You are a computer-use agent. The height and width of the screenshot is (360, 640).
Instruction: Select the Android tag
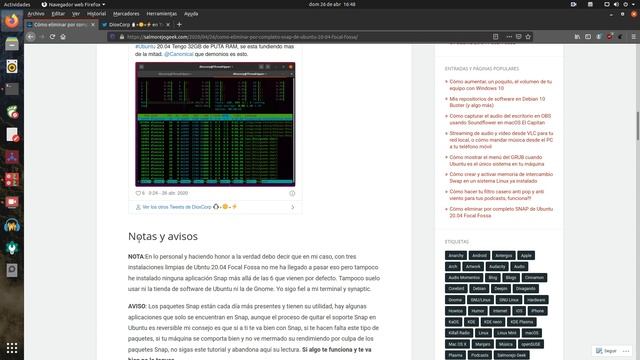(x=479, y=256)
